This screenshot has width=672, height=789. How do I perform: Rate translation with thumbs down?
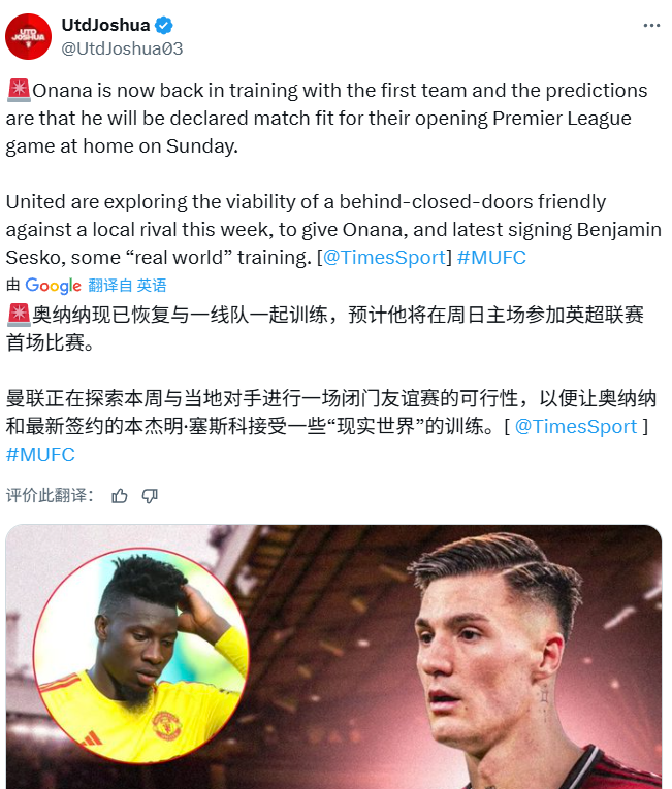pos(150,496)
